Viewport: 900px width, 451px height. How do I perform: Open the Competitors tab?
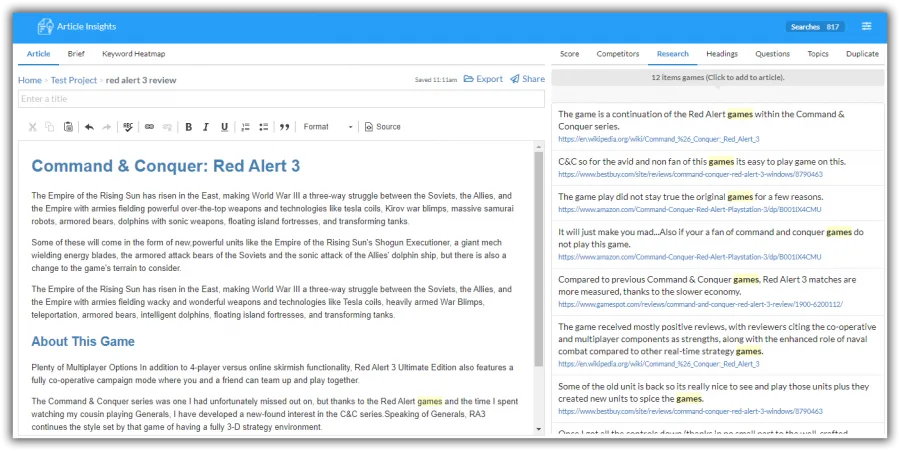coord(618,54)
